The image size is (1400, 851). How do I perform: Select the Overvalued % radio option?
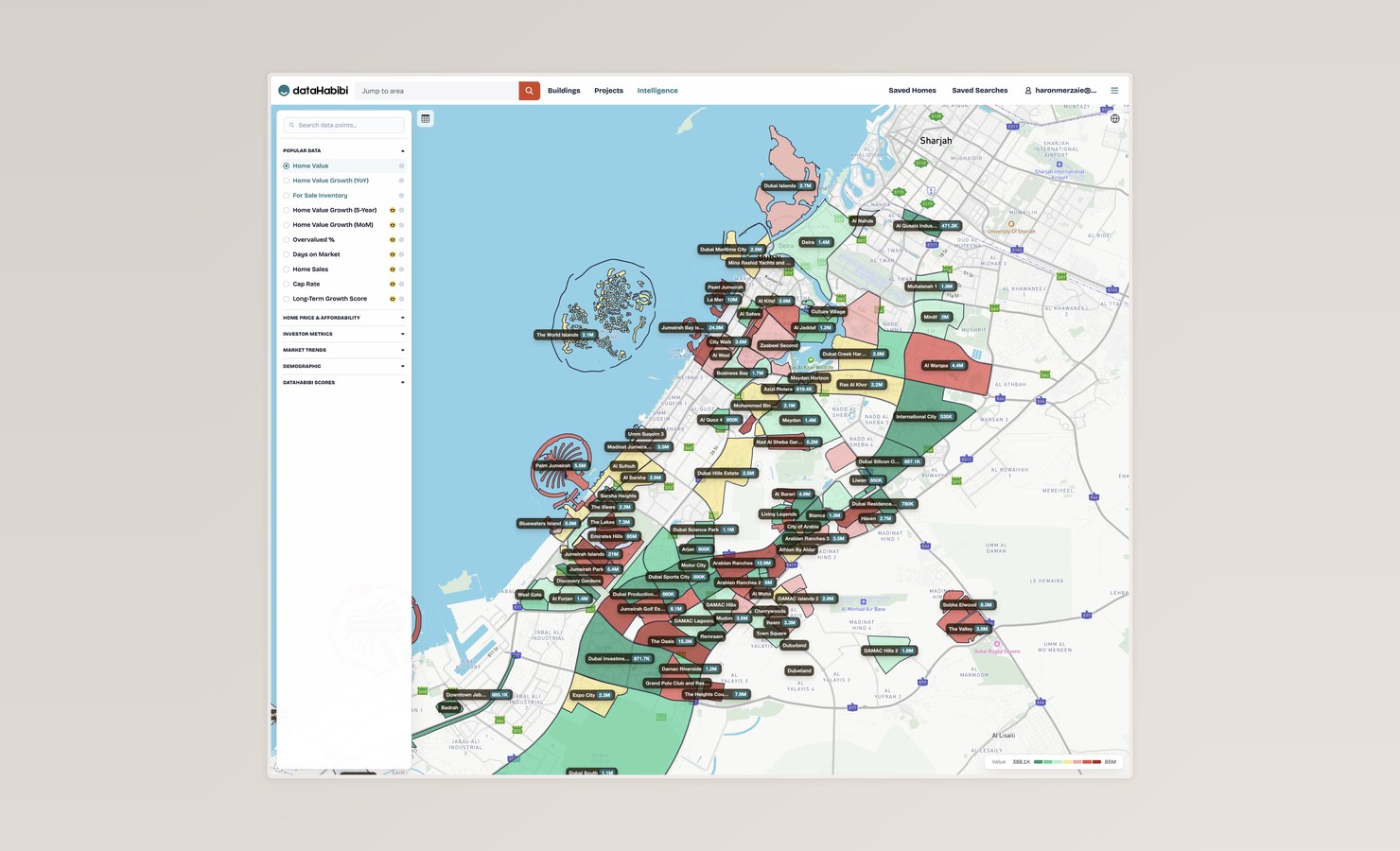[287, 240]
